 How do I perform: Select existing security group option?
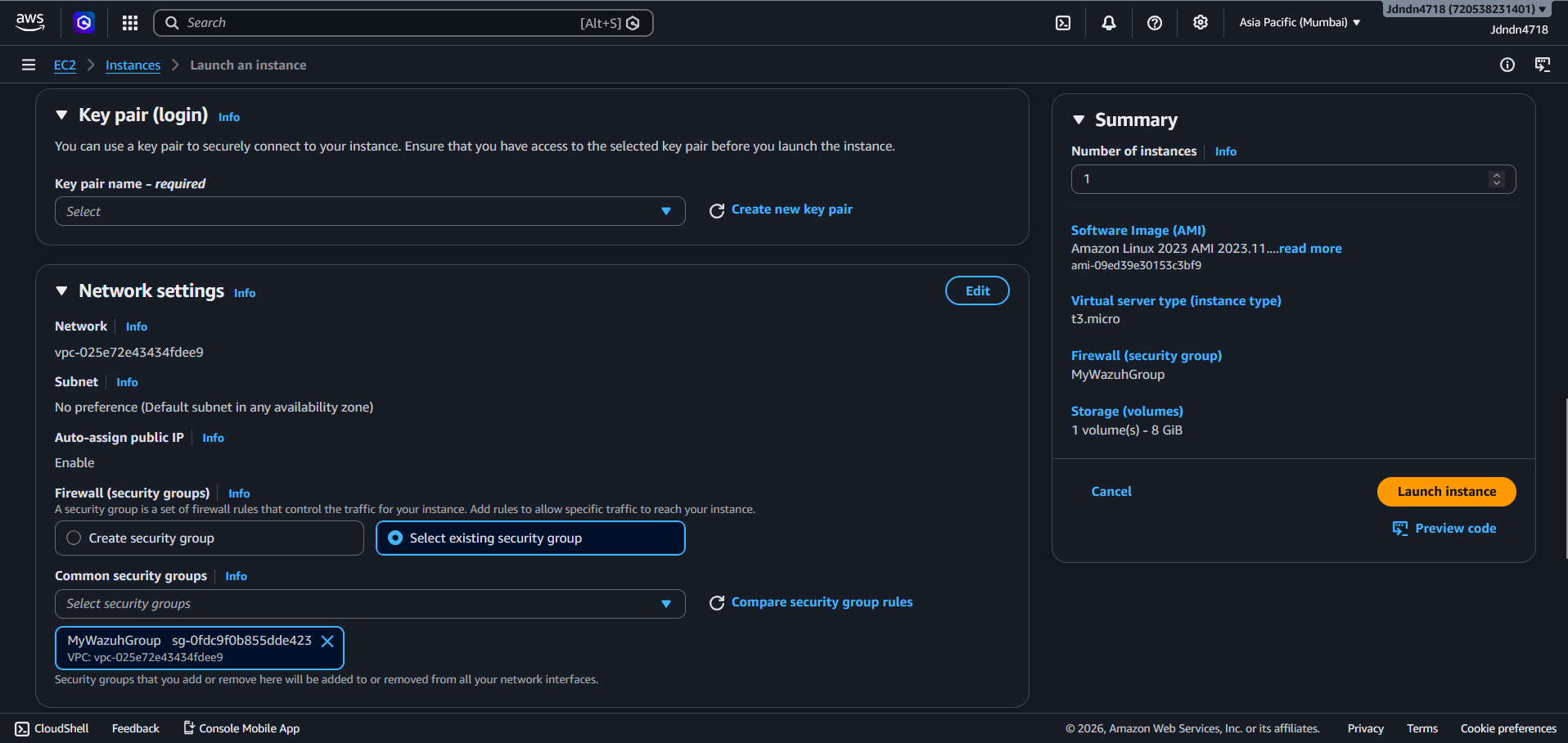pyautogui.click(x=530, y=538)
